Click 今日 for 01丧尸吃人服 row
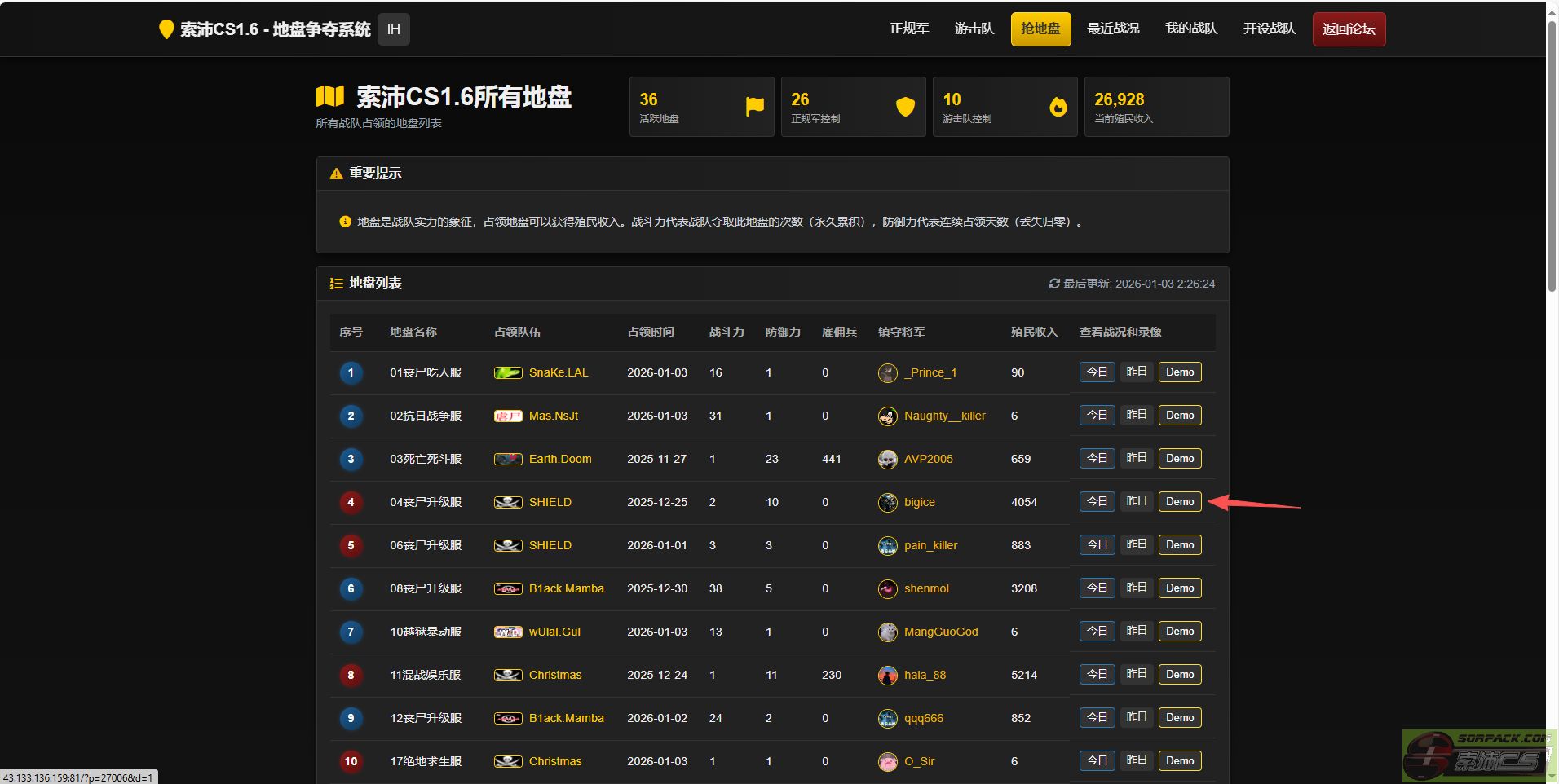The image size is (1559, 784). 1097,372
